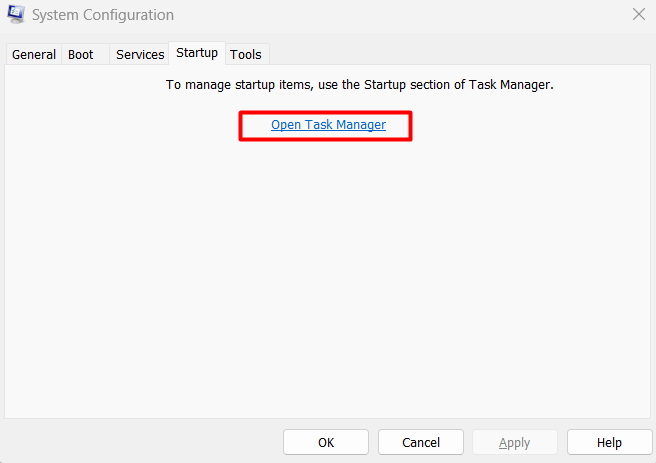The height and width of the screenshot is (463, 656).
Task: Click the red highlight box border around the link
Action: pyautogui.click(x=240, y=126)
